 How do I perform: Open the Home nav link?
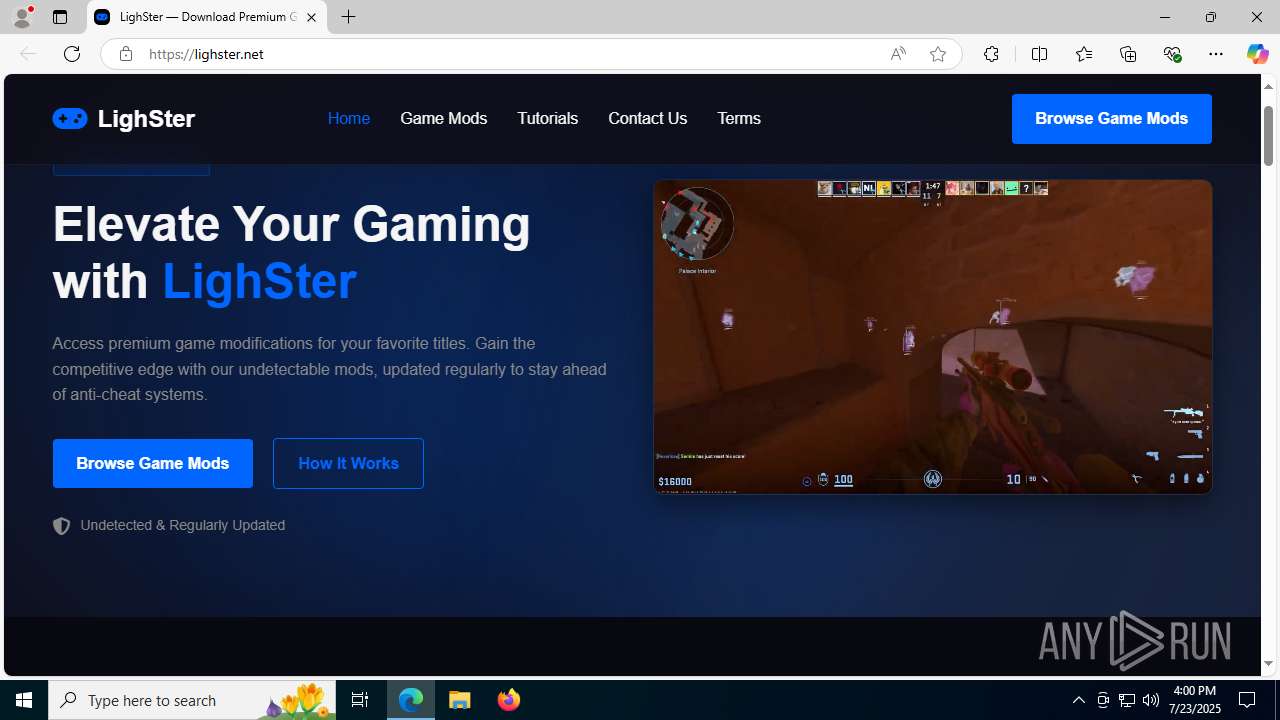tap(348, 118)
